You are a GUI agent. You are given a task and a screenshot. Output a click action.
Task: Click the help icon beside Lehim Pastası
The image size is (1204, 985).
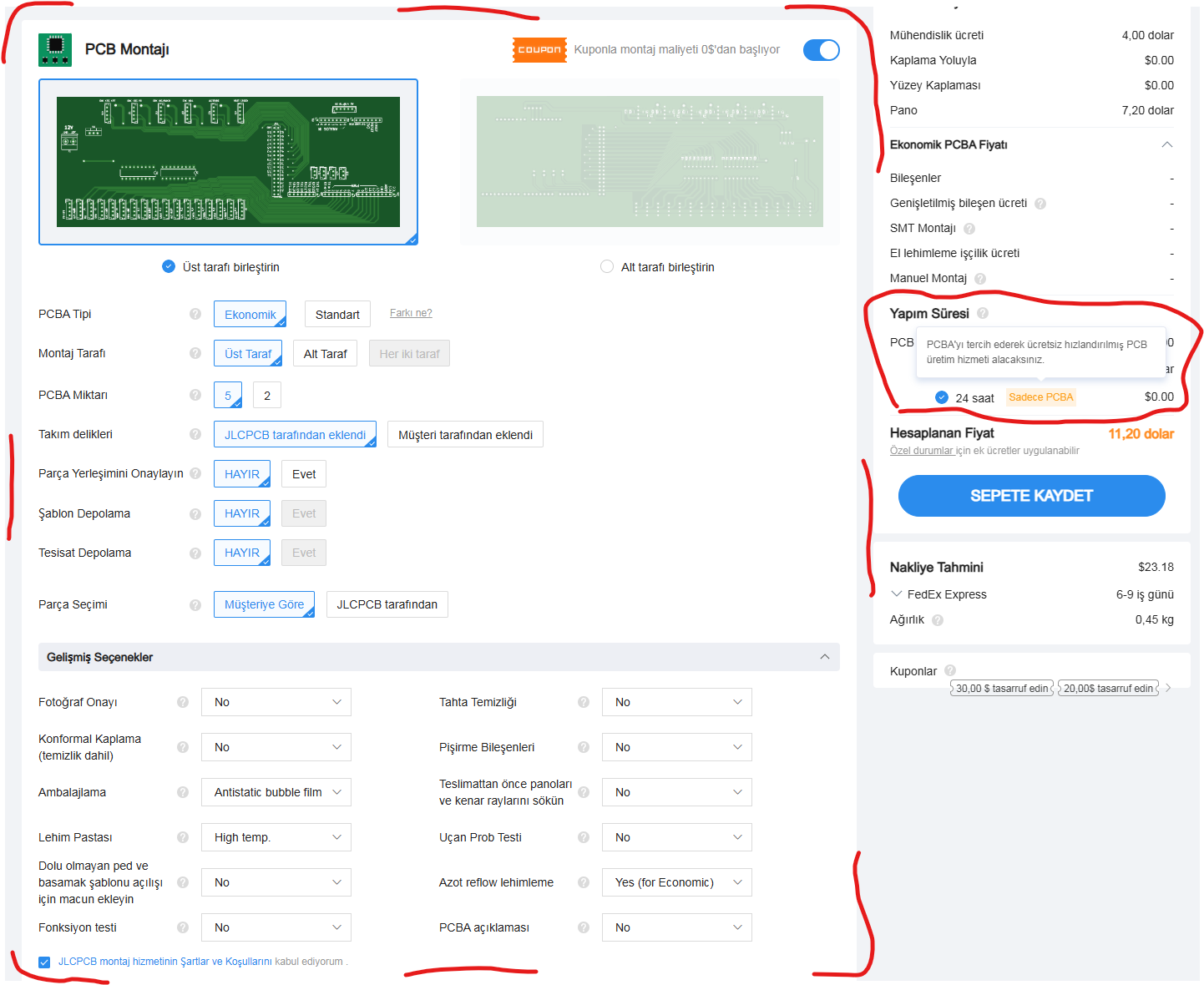(x=183, y=837)
